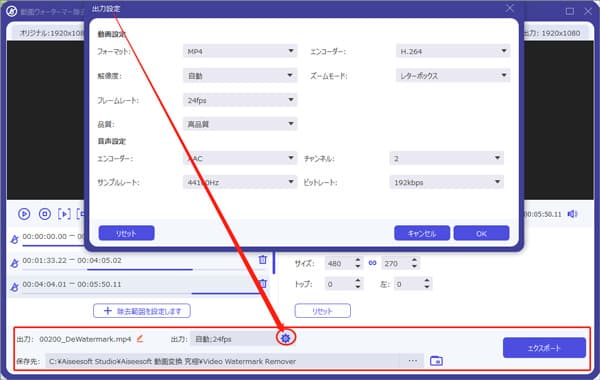Click the 左 field showing 0
Image resolution: width=600 pixels, height=380 pixels.
point(409,284)
